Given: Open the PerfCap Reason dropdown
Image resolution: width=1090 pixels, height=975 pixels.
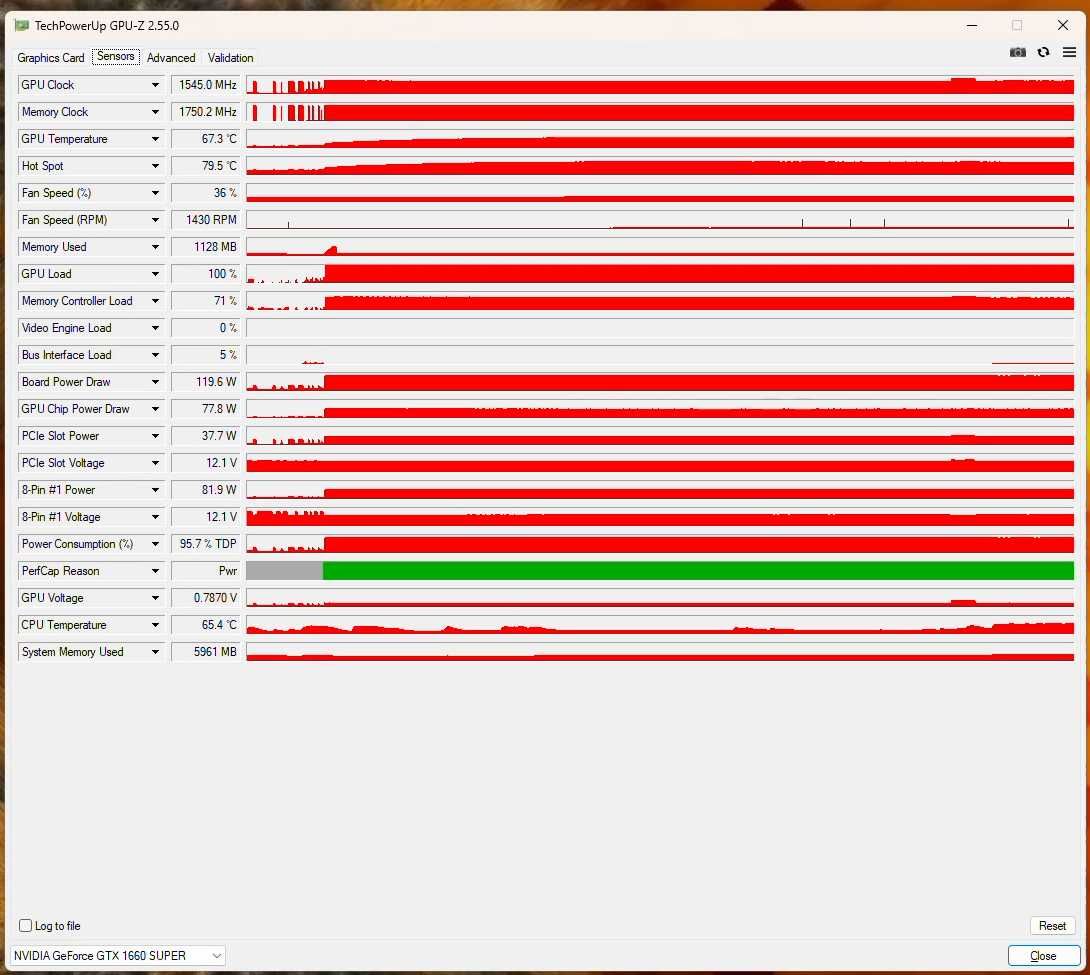Looking at the screenshot, I should coord(155,571).
